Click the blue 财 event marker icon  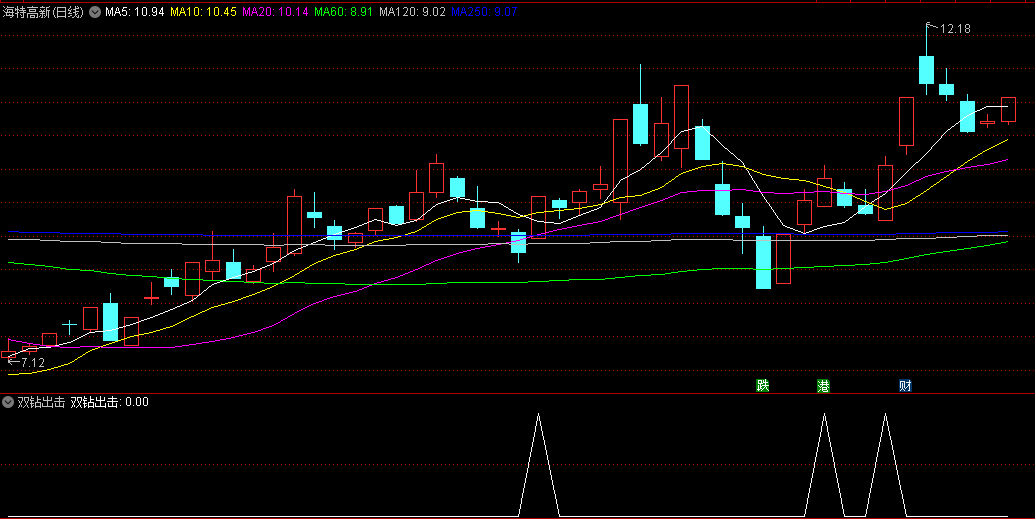[x=905, y=386]
